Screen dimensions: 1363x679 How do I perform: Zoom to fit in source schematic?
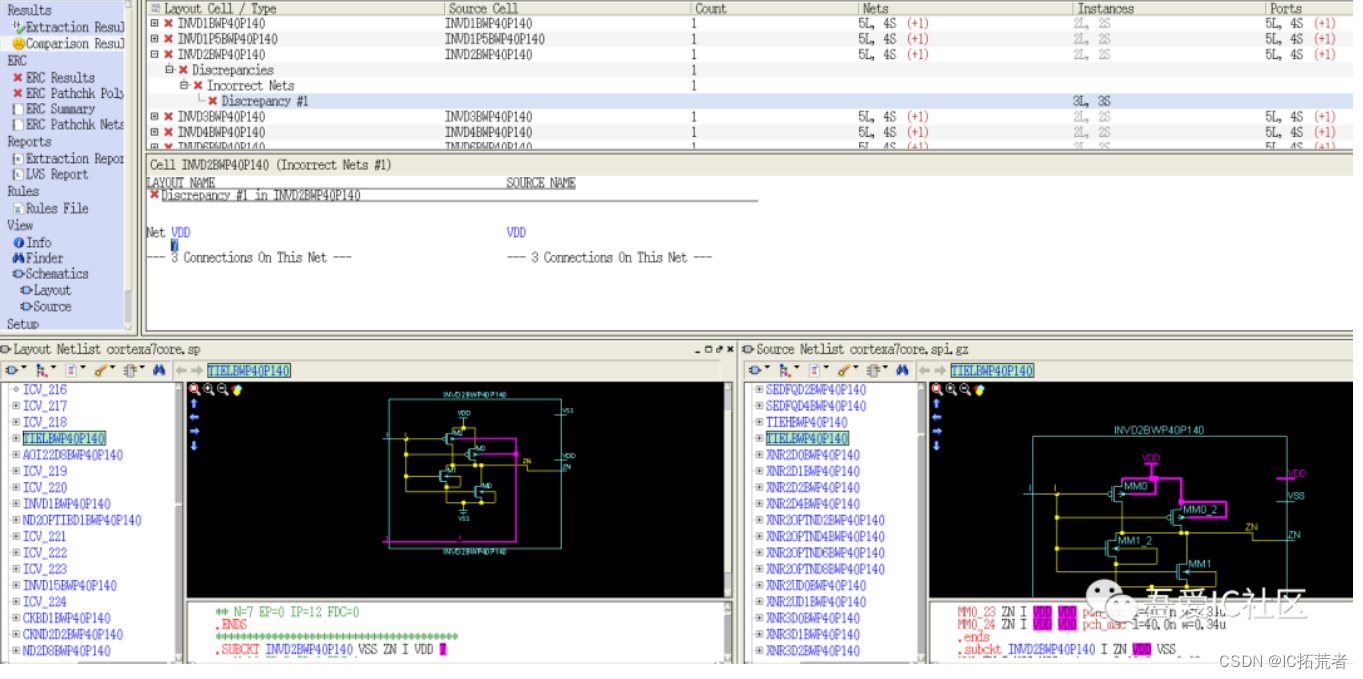coord(937,389)
